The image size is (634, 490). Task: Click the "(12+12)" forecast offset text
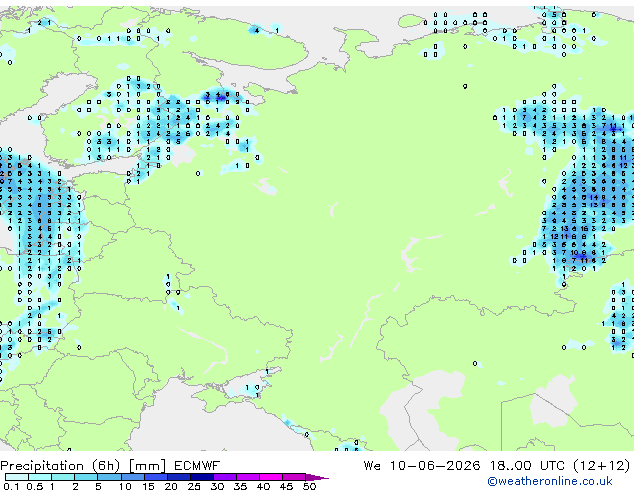coord(602,466)
